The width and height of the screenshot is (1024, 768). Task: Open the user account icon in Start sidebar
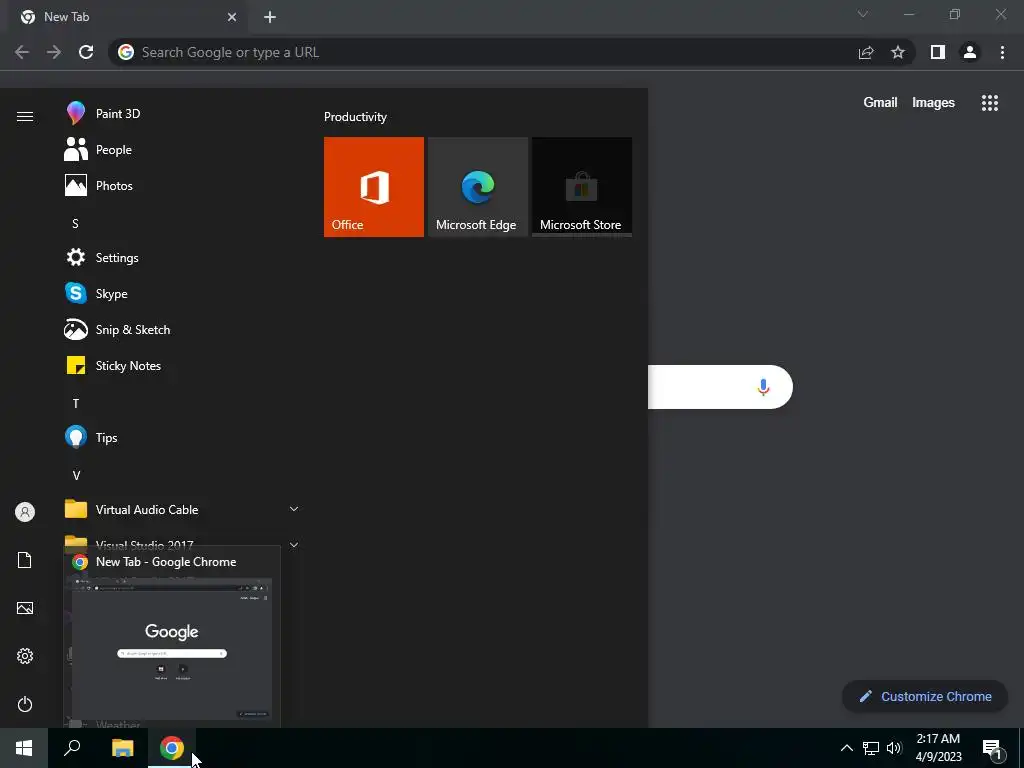(x=25, y=512)
